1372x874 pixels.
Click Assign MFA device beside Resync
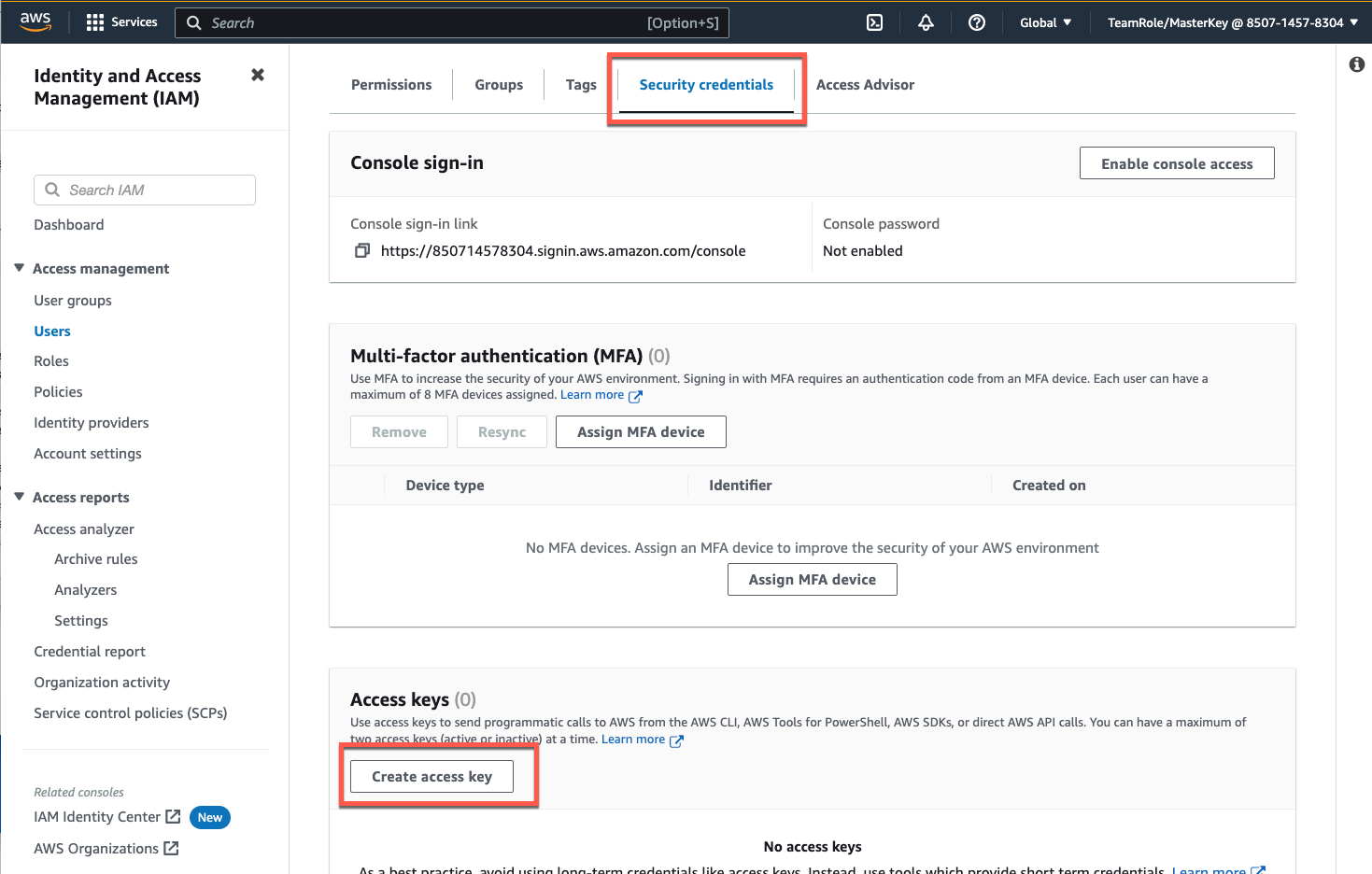[641, 431]
